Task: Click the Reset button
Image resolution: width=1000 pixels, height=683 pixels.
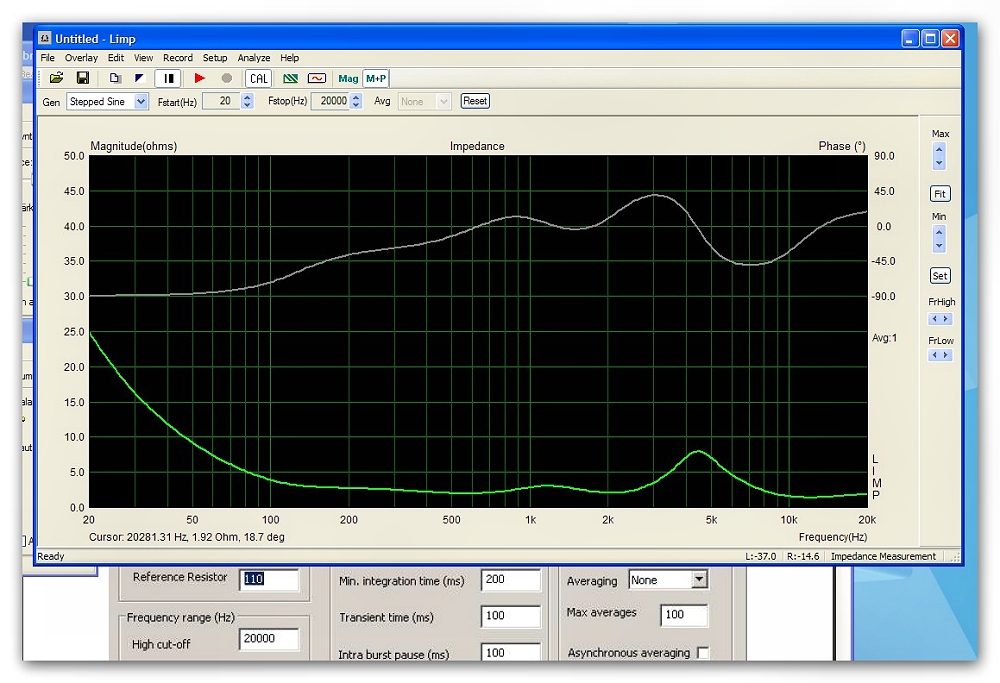Action: click(x=475, y=101)
